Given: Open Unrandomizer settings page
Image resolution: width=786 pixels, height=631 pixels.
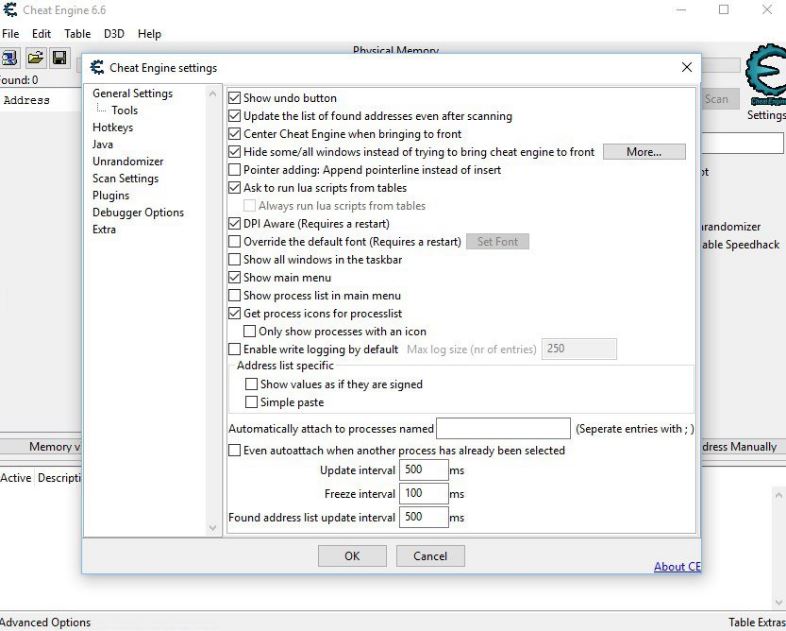Looking at the screenshot, I should click(x=128, y=161).
